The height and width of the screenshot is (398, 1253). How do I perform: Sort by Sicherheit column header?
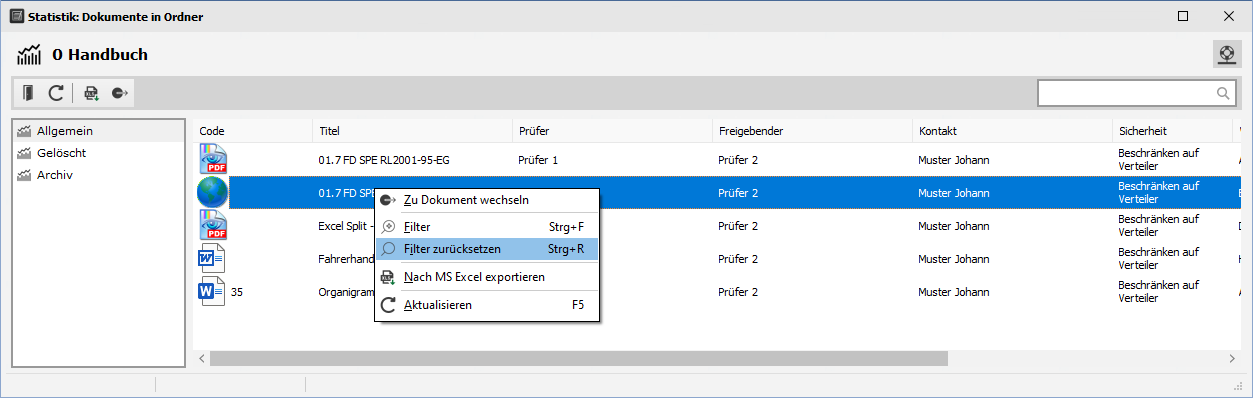(1173, 131)
